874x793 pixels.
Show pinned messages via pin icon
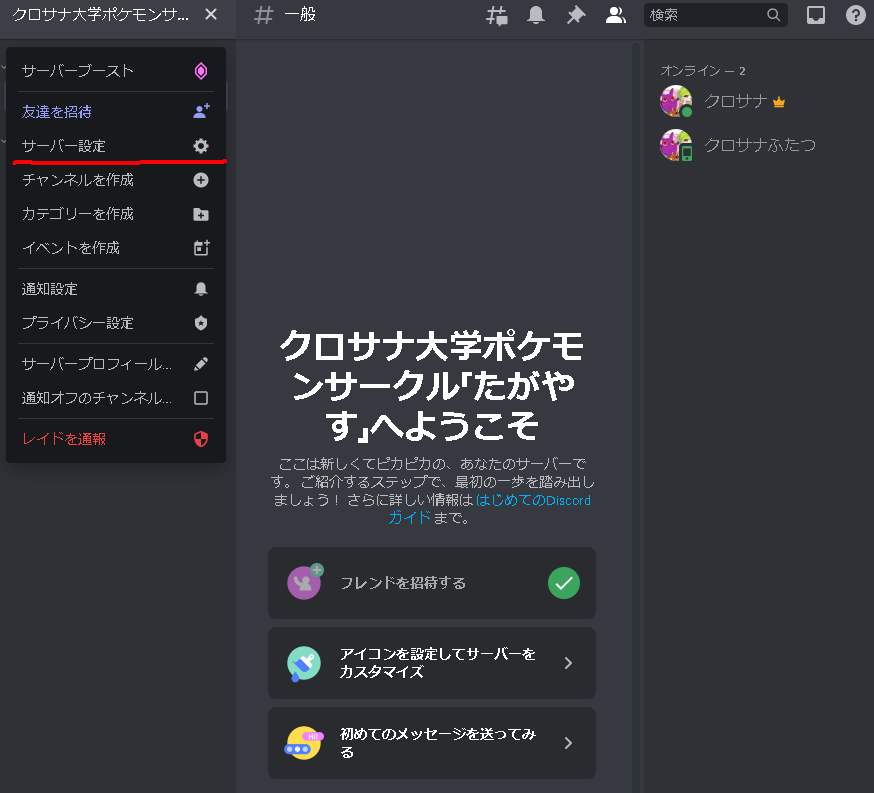[576, 15]
